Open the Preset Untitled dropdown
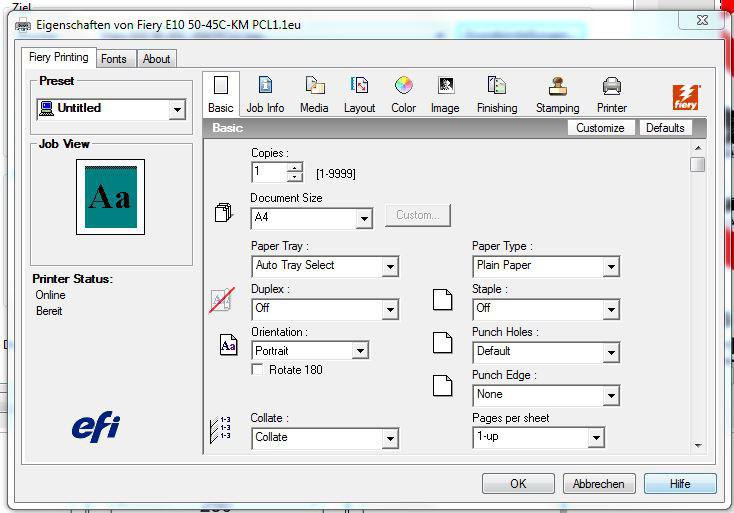Viewport: 734px width, 513px height. coord(177,110)
